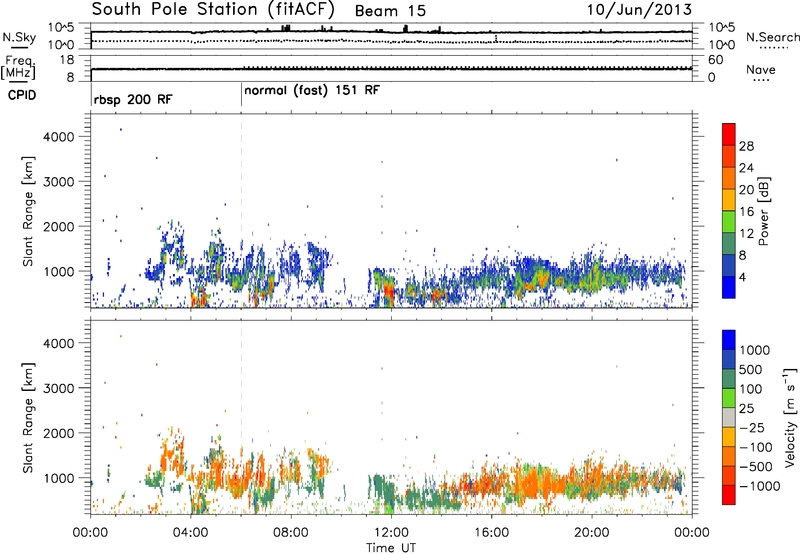Click the strong red power echo near 12:00
Screen dimensions: 800x554
pyautogui.click(x=388, y=293)
